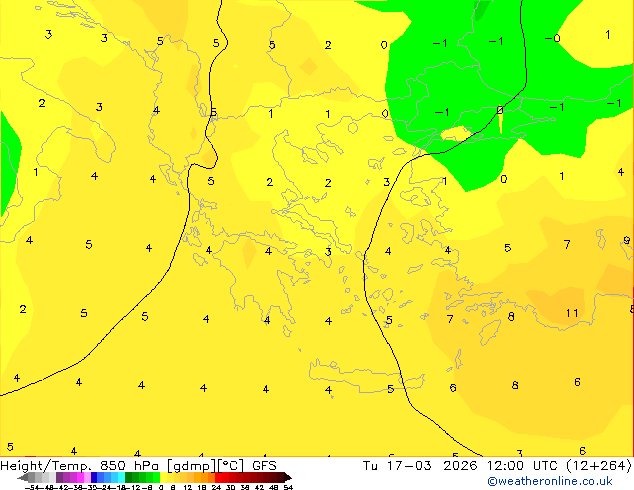The width and height of the screenshot is (634, 490).
Task: Click the "GFS" model label
Action: coord(264,466)
